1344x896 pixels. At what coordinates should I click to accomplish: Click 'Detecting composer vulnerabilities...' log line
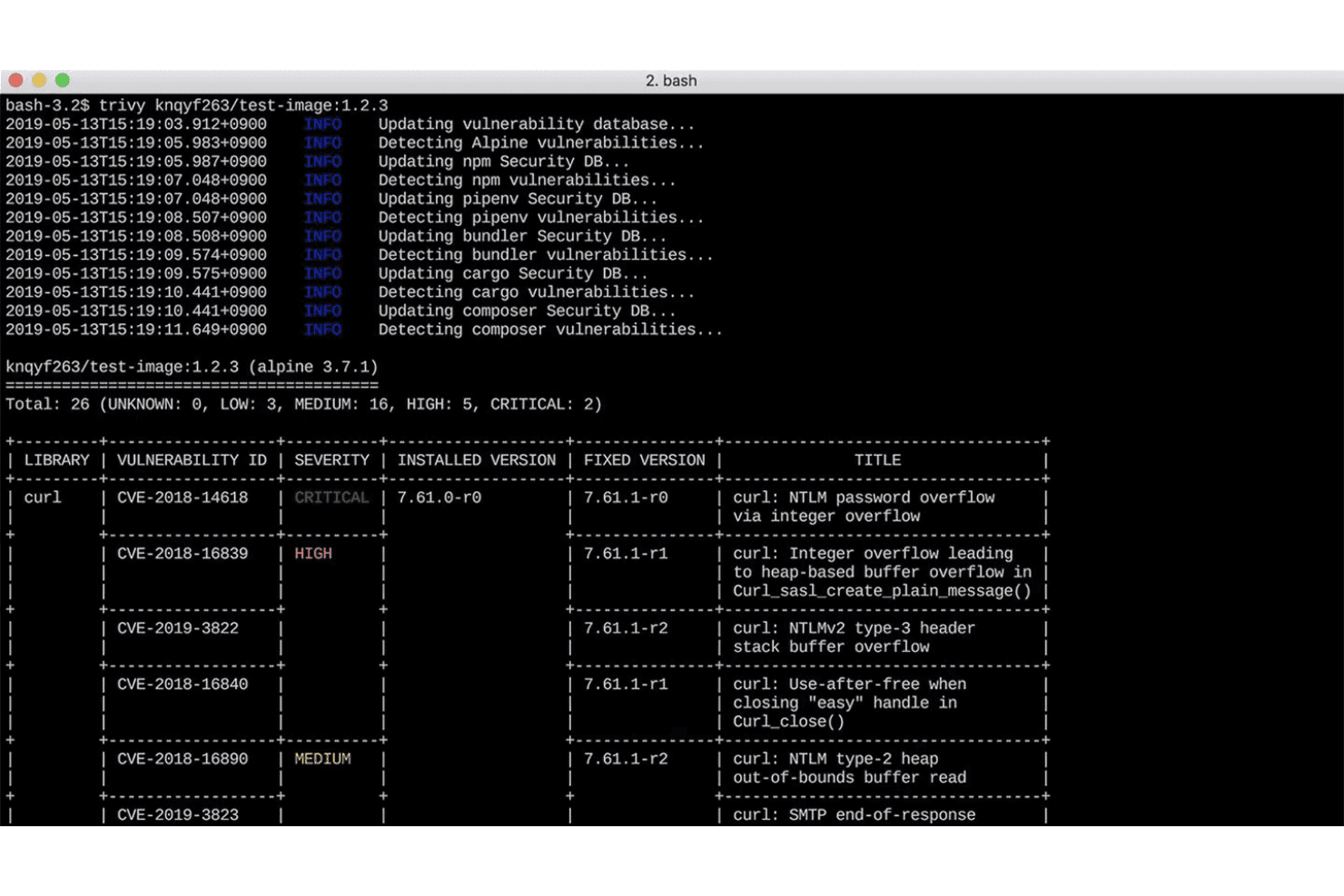[x=550, y=330]
